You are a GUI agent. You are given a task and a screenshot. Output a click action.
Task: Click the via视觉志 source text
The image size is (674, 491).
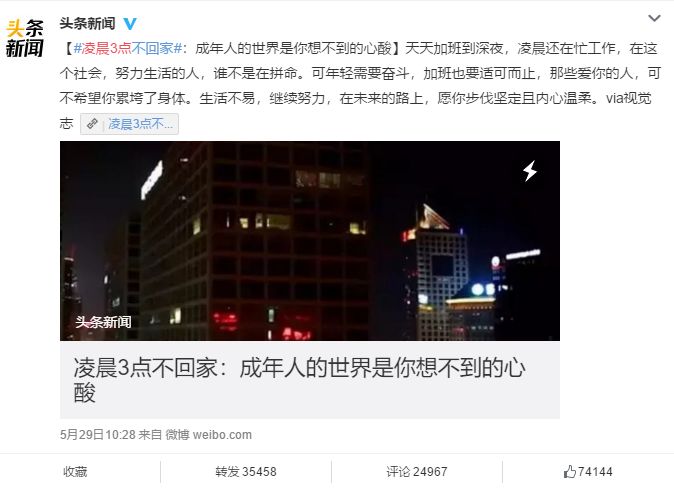628,98
